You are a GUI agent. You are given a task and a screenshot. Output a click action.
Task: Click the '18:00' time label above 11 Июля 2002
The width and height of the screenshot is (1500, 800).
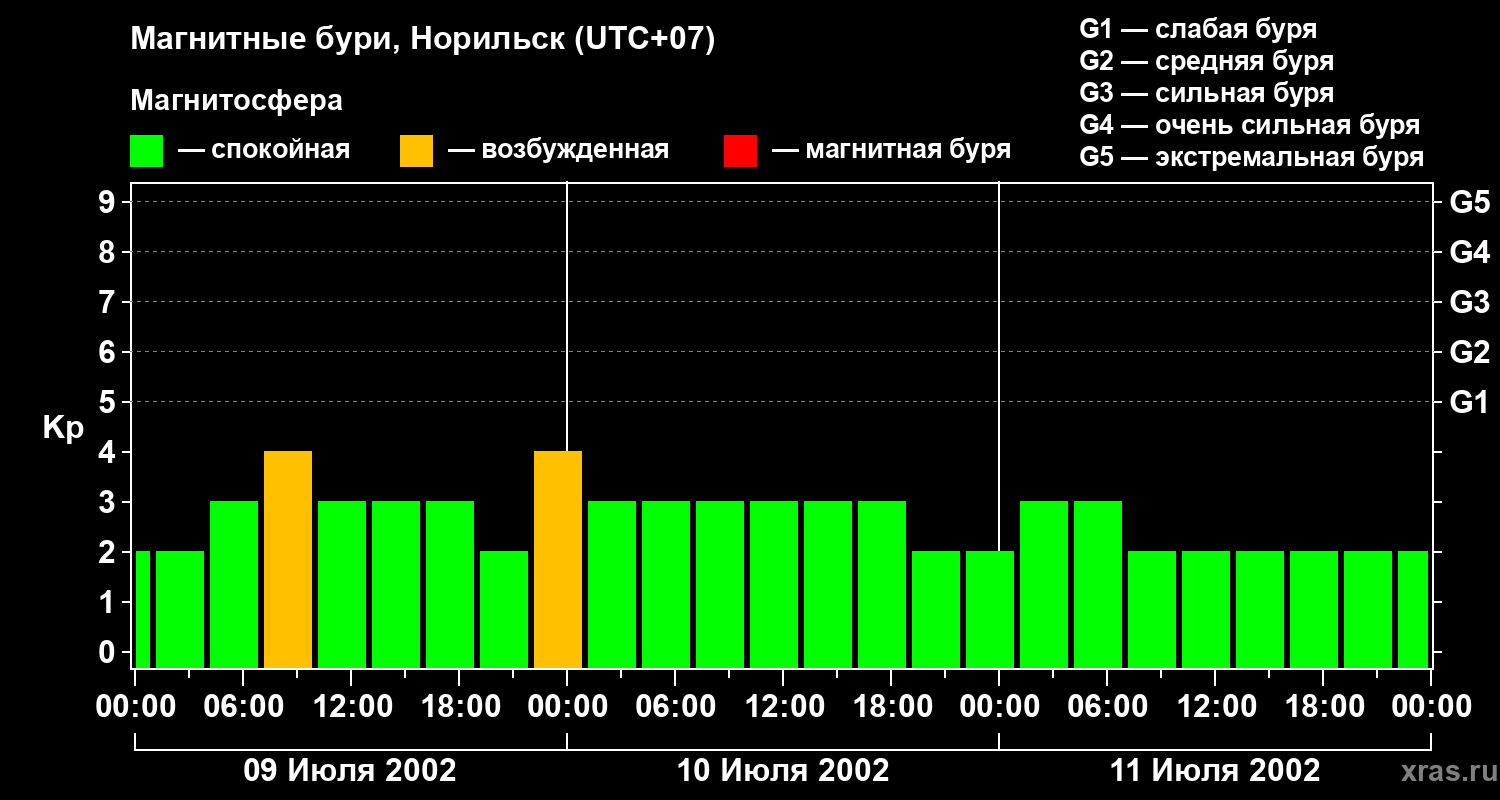[x=1323, y=707]
